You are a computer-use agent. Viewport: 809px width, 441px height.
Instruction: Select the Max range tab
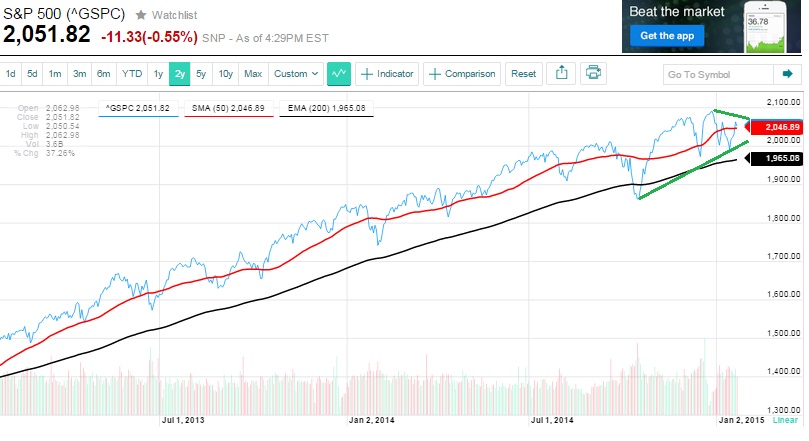253,73
